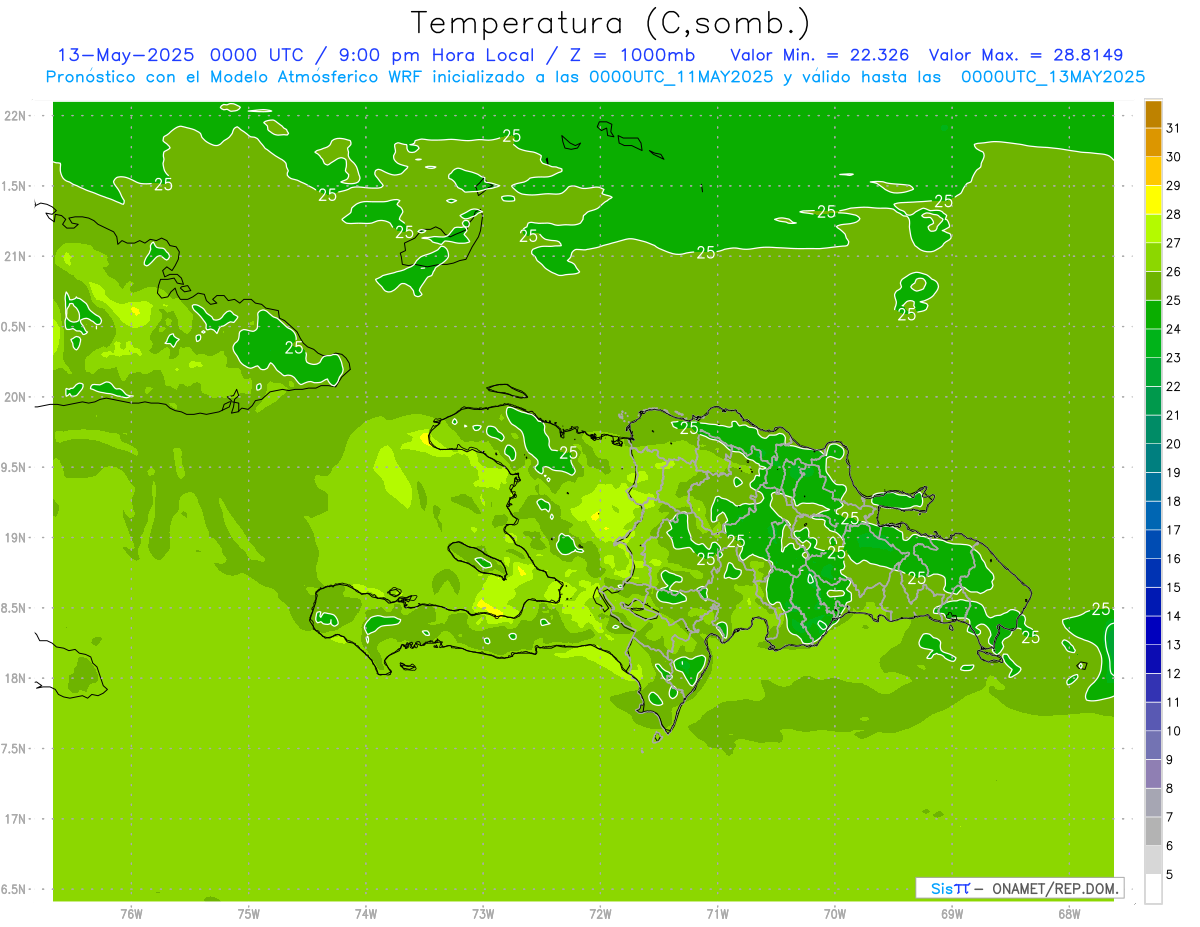Click the colorbar label '5'
The width and height of the screenshot is (1200, 927).
1170,874
